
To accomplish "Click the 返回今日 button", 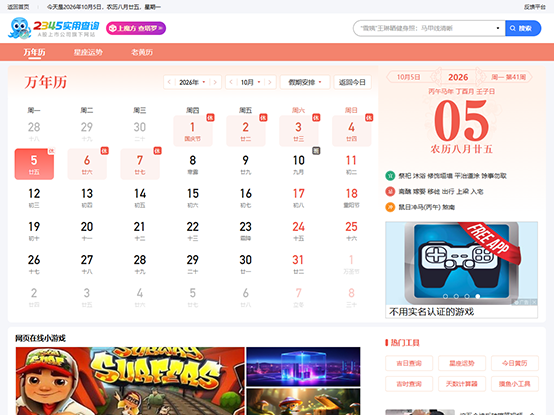I will (x=352, y=82).
